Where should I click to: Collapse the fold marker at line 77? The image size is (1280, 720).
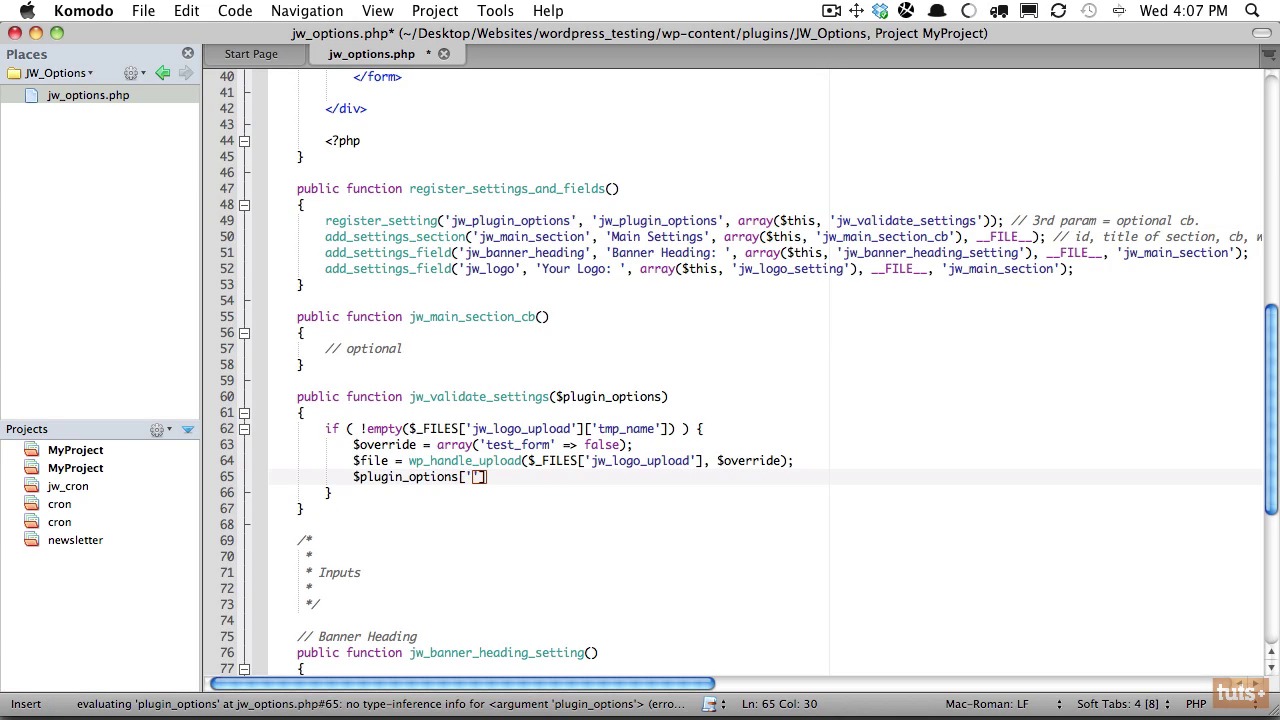(x=244, y=669)
